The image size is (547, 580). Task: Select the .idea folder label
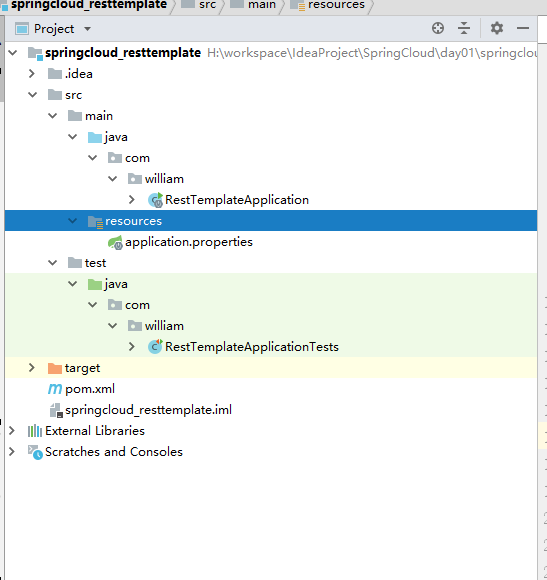click(79, 74)
